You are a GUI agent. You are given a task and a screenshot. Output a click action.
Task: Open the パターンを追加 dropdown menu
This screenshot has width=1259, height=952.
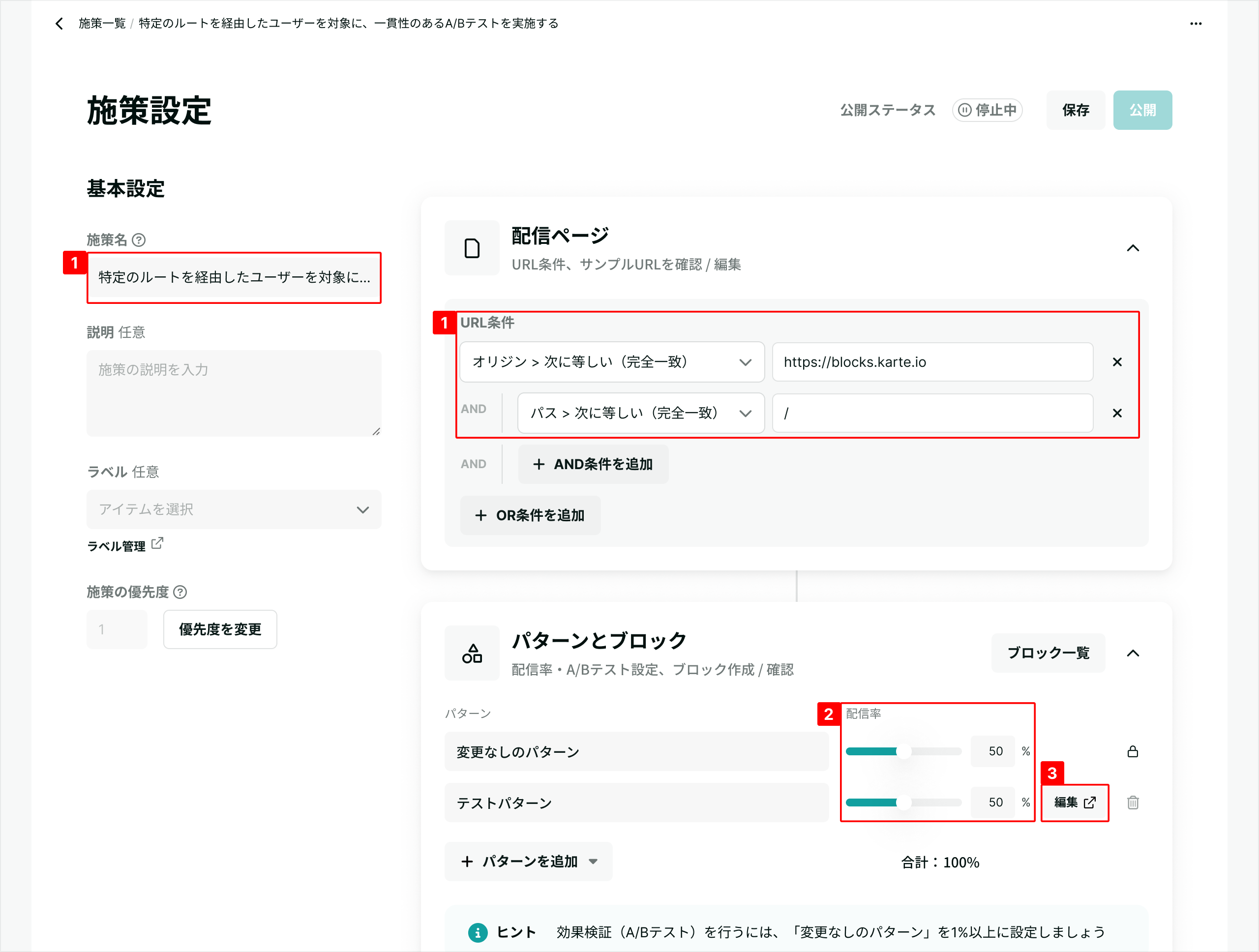pos(528,862)
